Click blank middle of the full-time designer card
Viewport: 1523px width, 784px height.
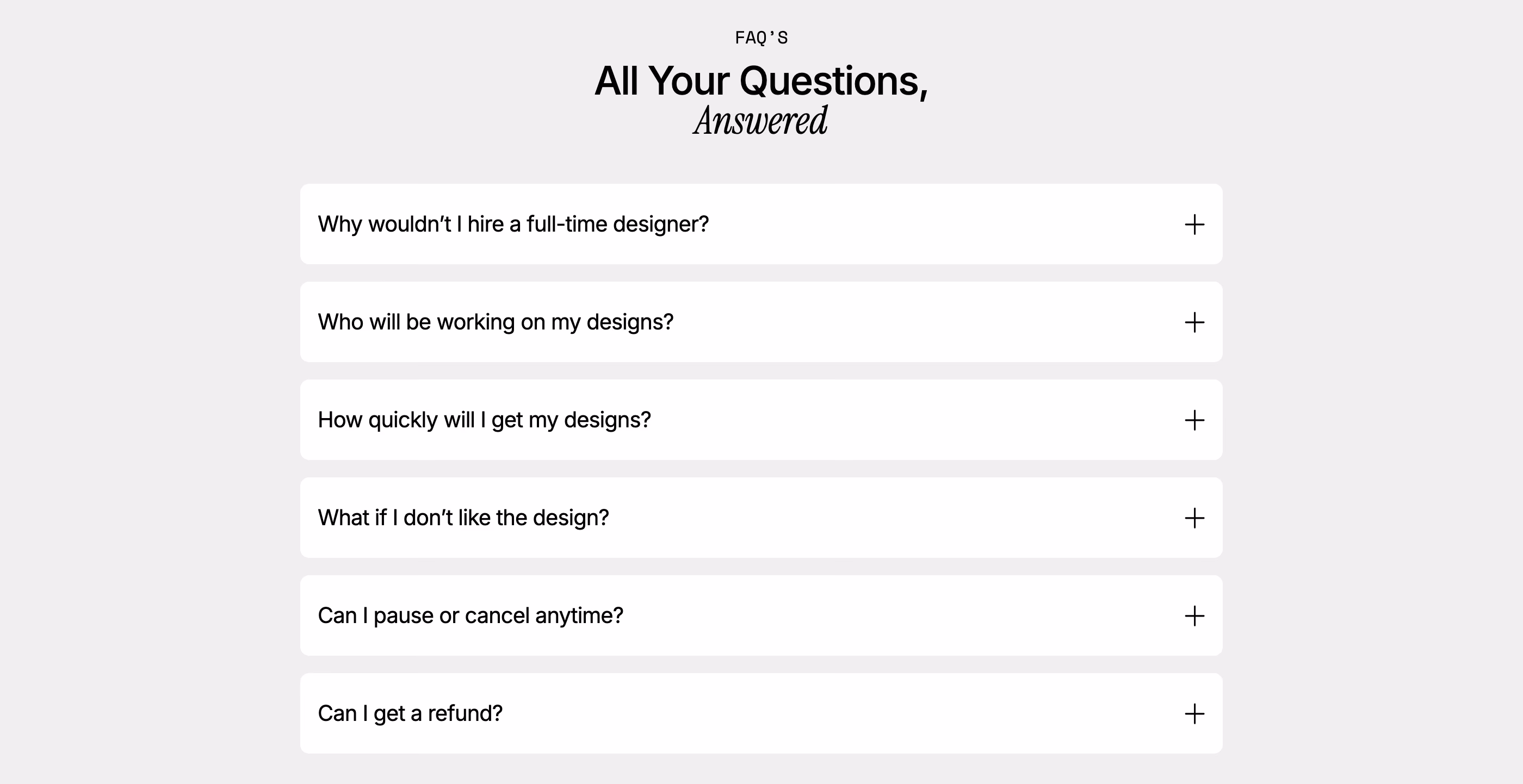946,225
